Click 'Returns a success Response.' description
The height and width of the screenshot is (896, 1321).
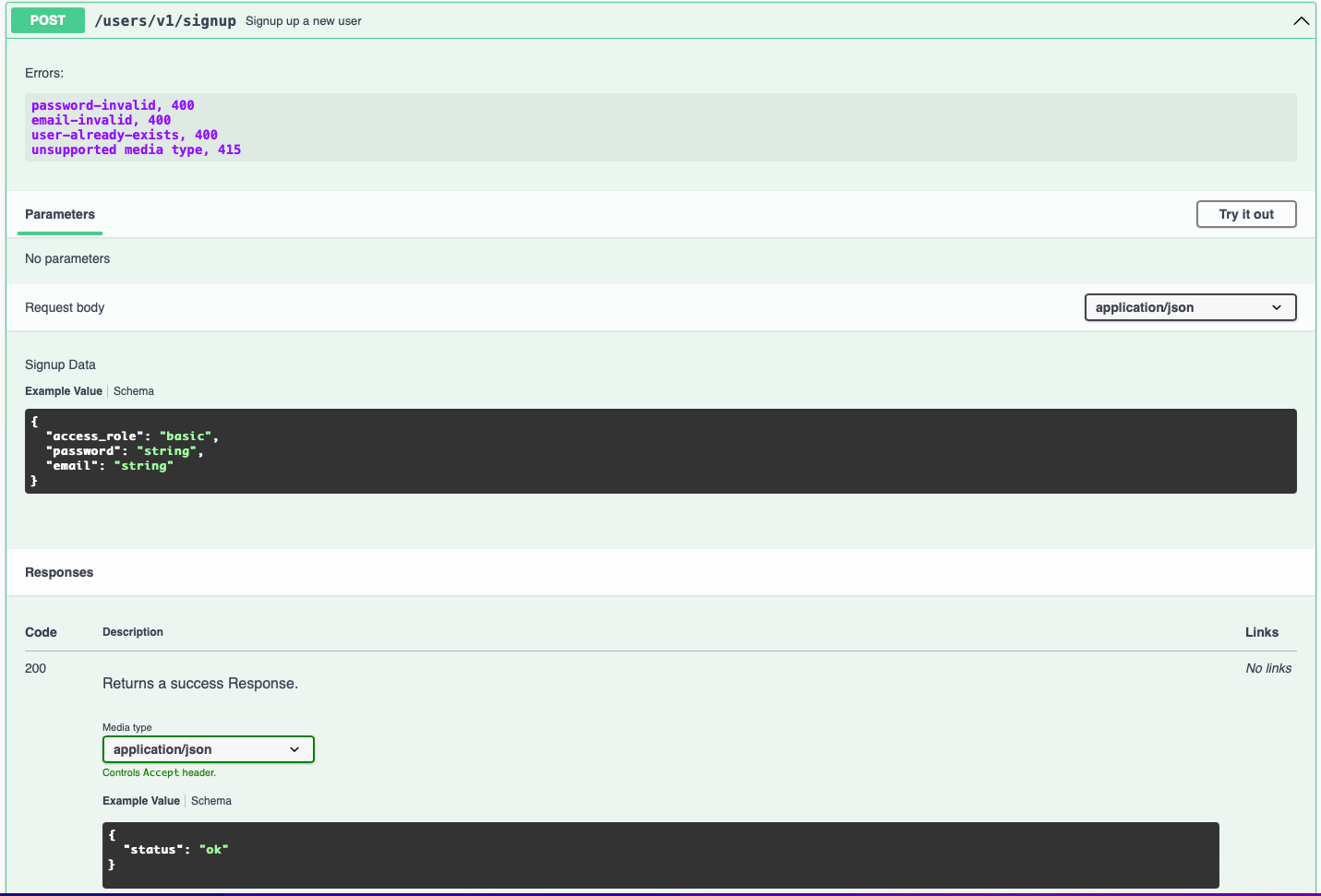(x=200, y=684)
